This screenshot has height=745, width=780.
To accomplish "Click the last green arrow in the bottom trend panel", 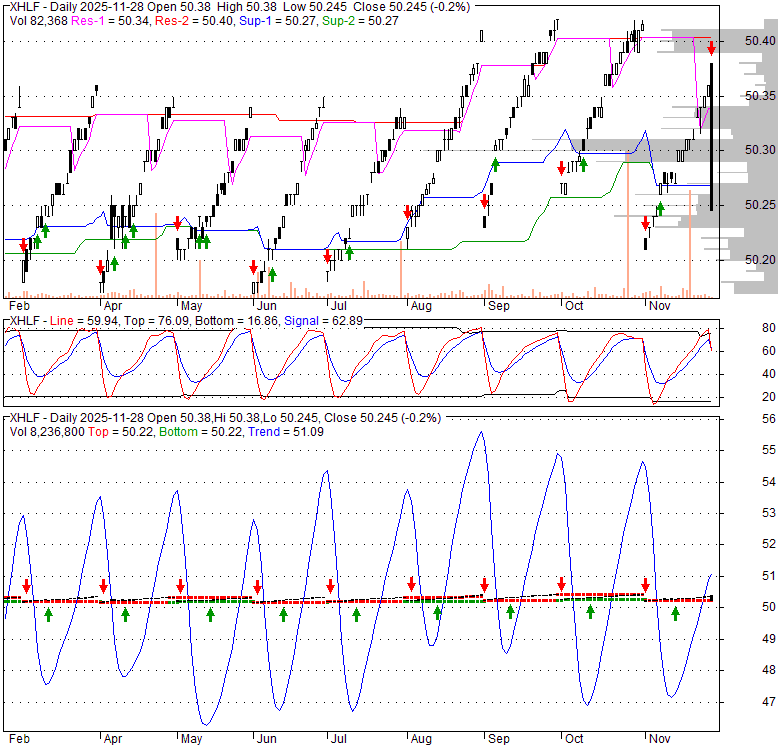I will [x=676, y=613].
